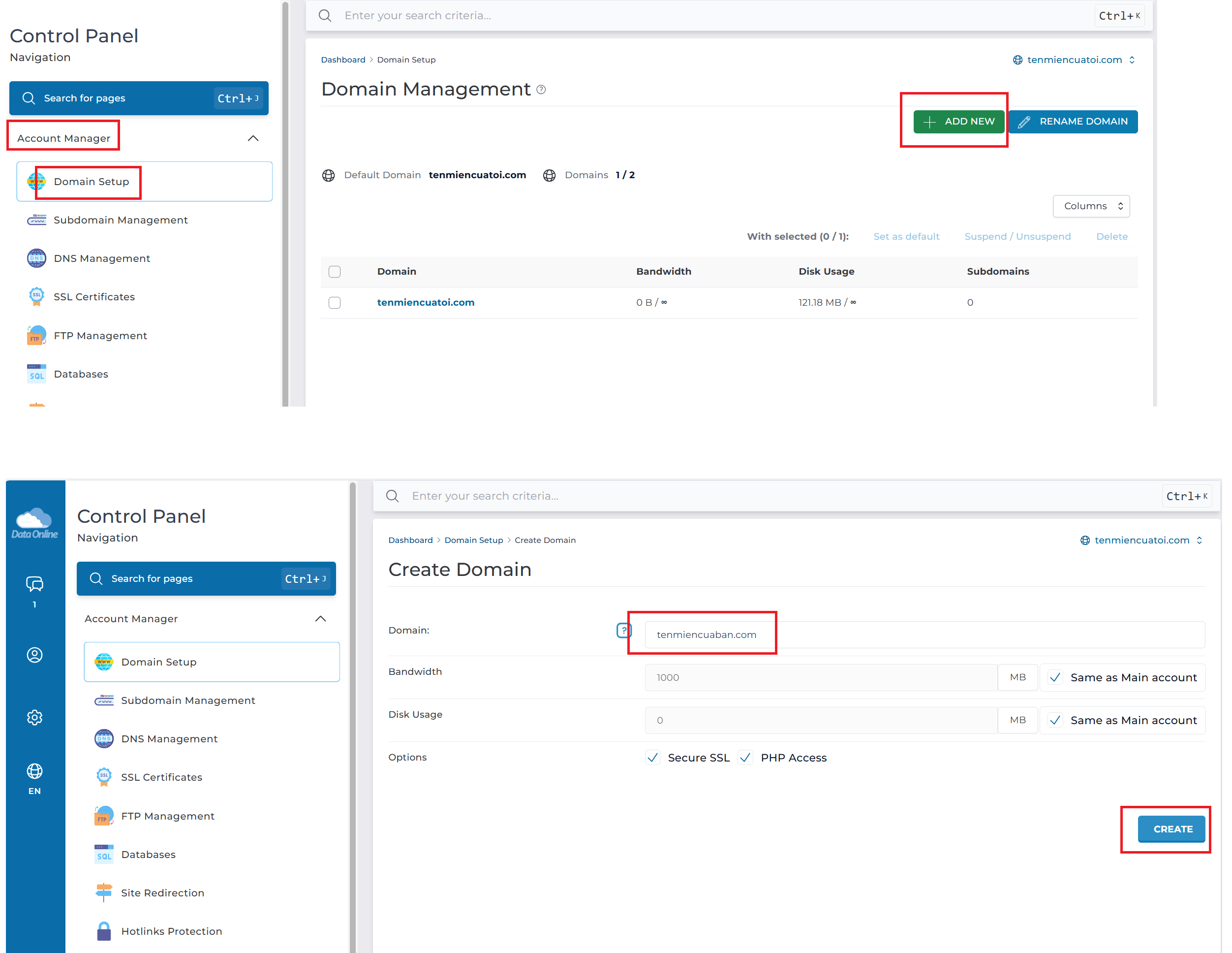This screenshot has width=1232, height=953.
Task: Click the question mark icon next to Domain field
Action: pyautogui.click(x=624, y=630)
